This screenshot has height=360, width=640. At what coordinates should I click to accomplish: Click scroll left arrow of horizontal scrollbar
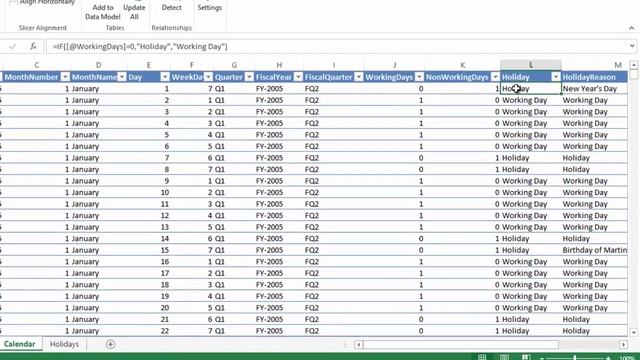click(358, 344)
